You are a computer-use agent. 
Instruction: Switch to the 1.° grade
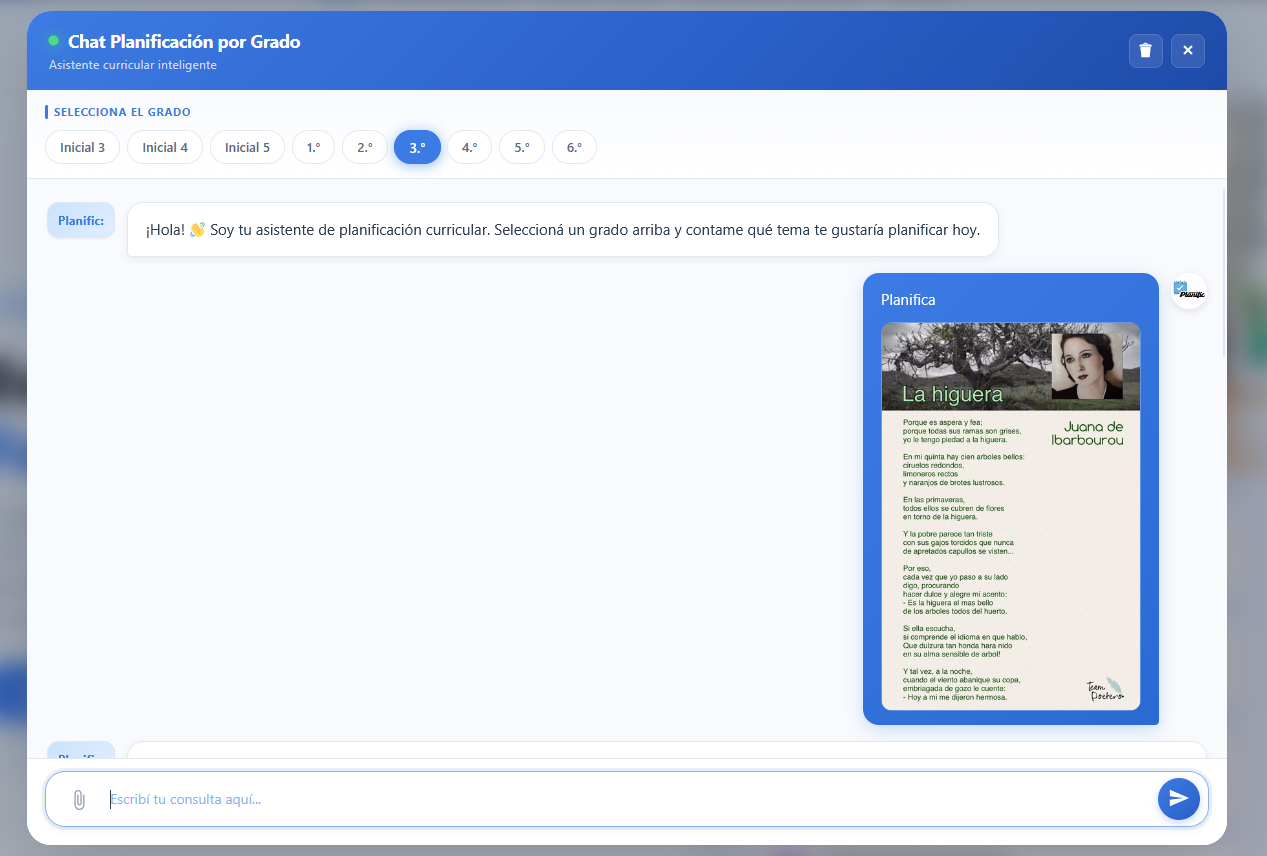click(313, 147)
